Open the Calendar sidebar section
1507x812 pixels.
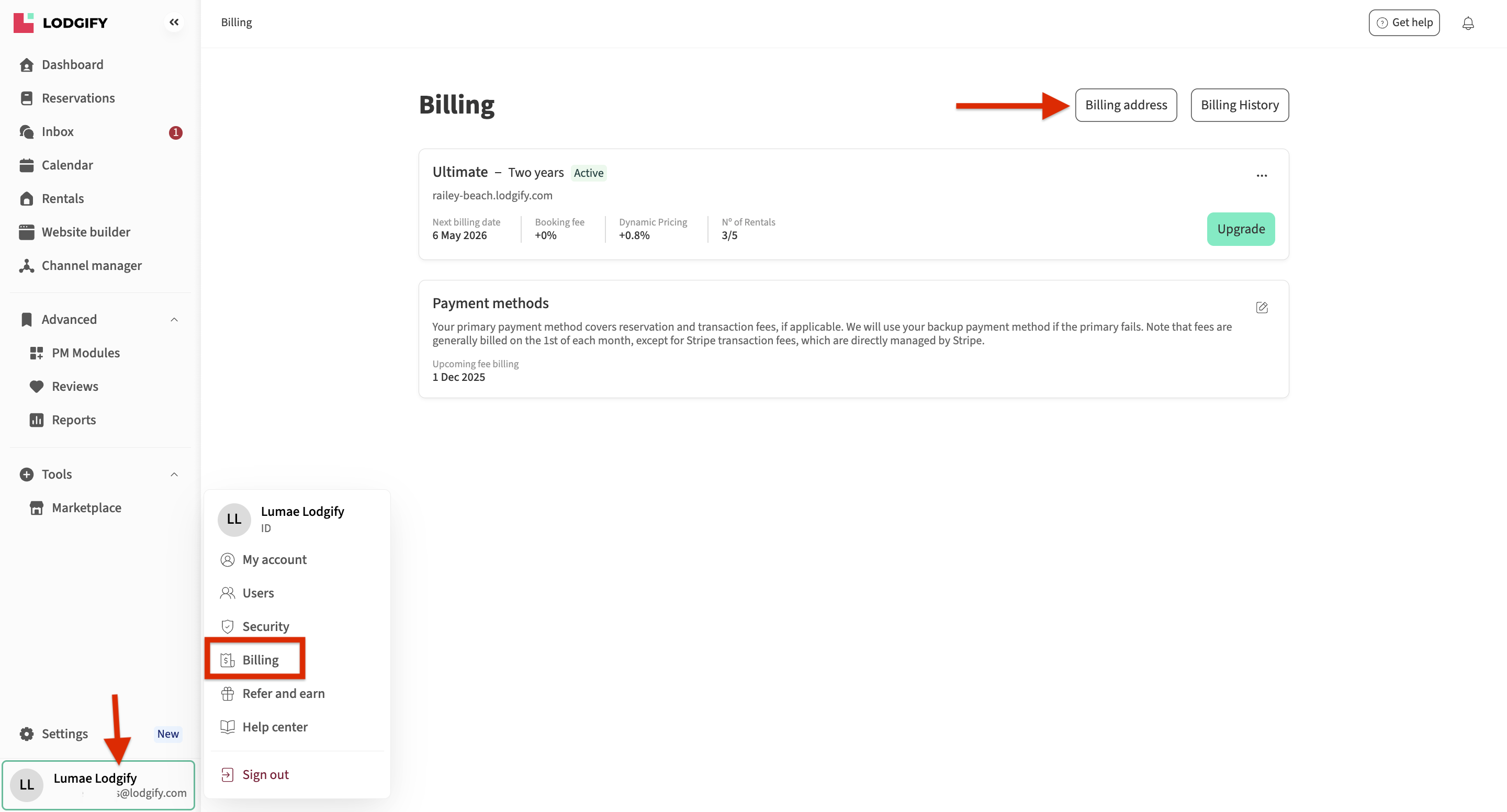(66, 165)
